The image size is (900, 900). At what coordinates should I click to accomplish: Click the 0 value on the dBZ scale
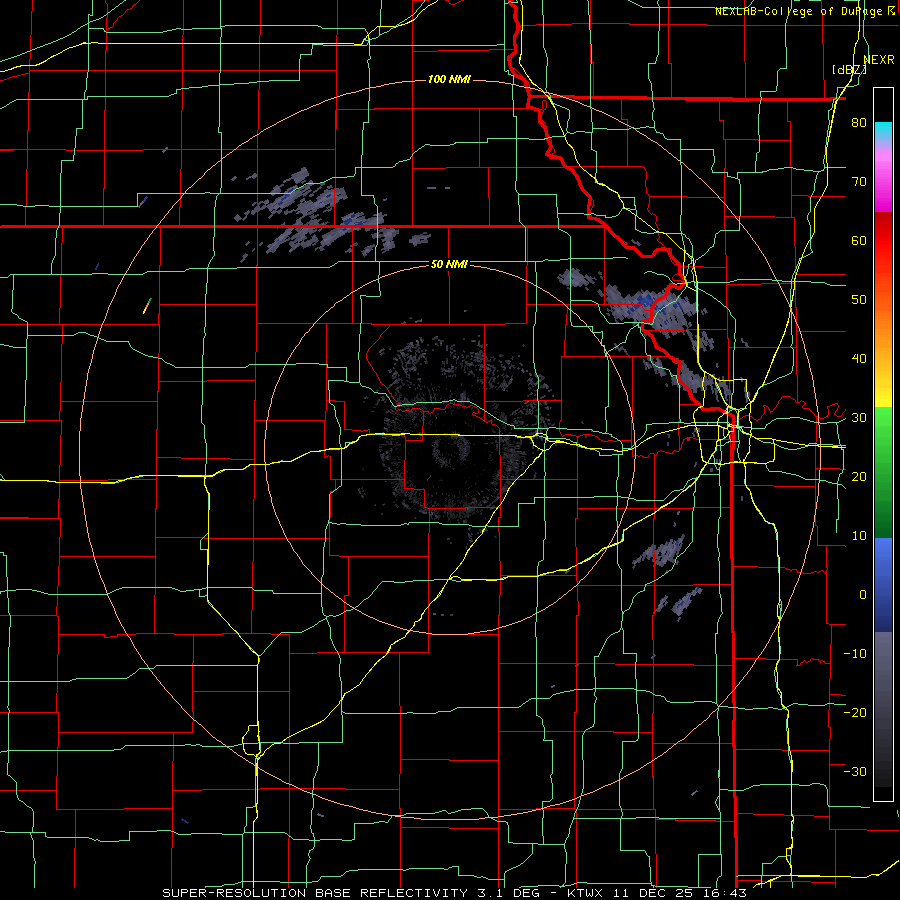coord(863,595)
